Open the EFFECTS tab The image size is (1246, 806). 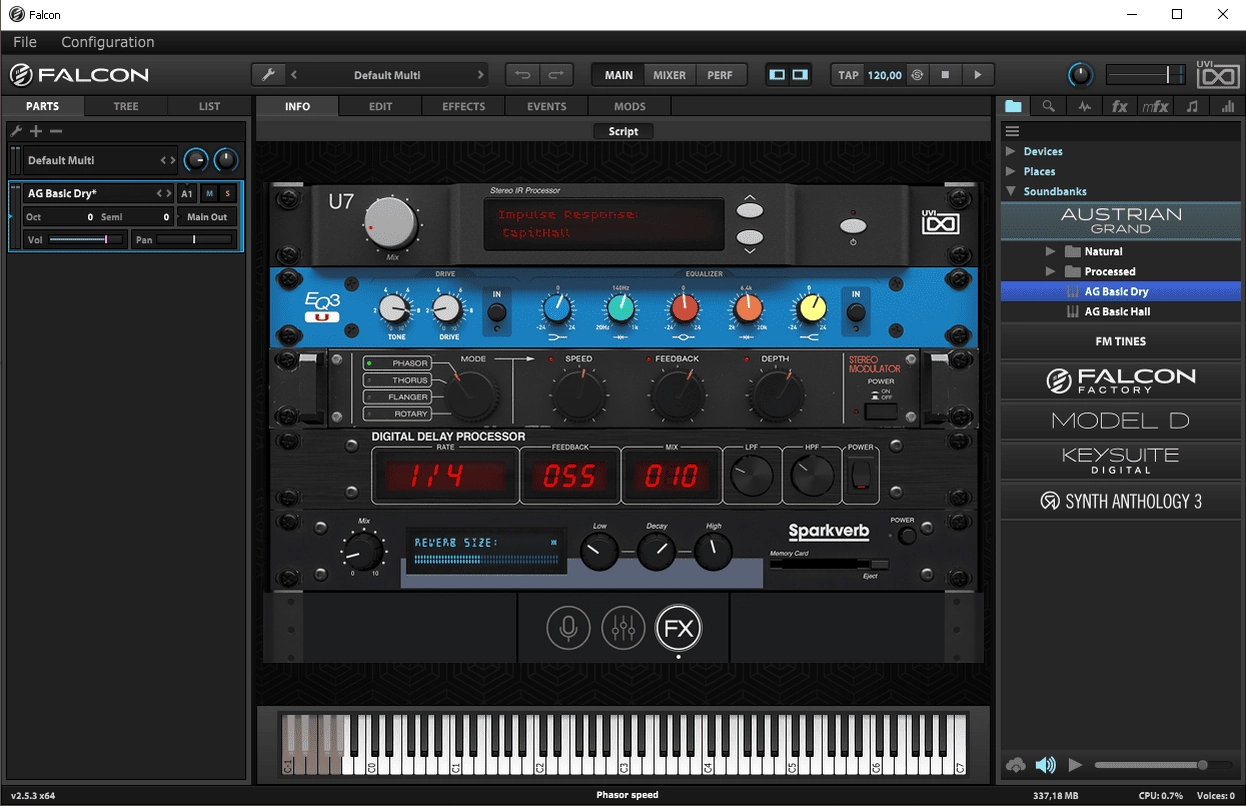pos(464,106)
